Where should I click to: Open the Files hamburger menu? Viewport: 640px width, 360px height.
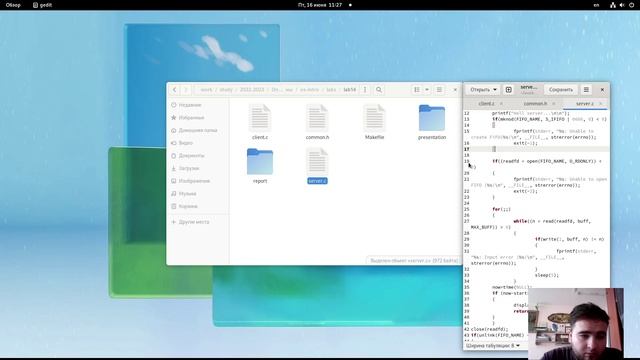click(x=439, y=90)
